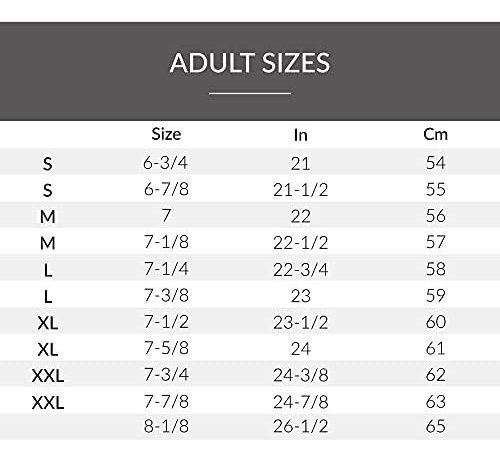This screenshot has width=500, height=461.
Task: Select the In column header
Action: pos(300,135)
